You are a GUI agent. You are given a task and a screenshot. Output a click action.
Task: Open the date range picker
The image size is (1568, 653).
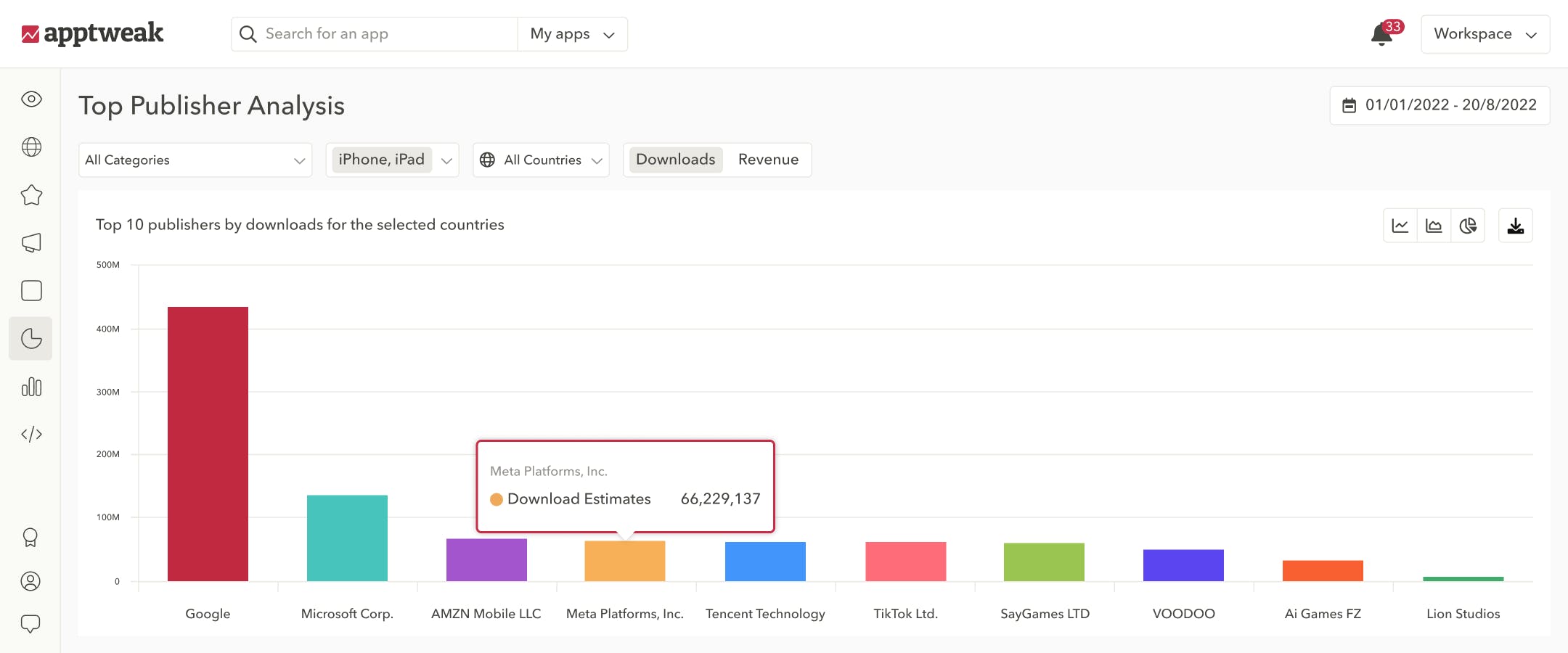click(x=1440, y=104)
